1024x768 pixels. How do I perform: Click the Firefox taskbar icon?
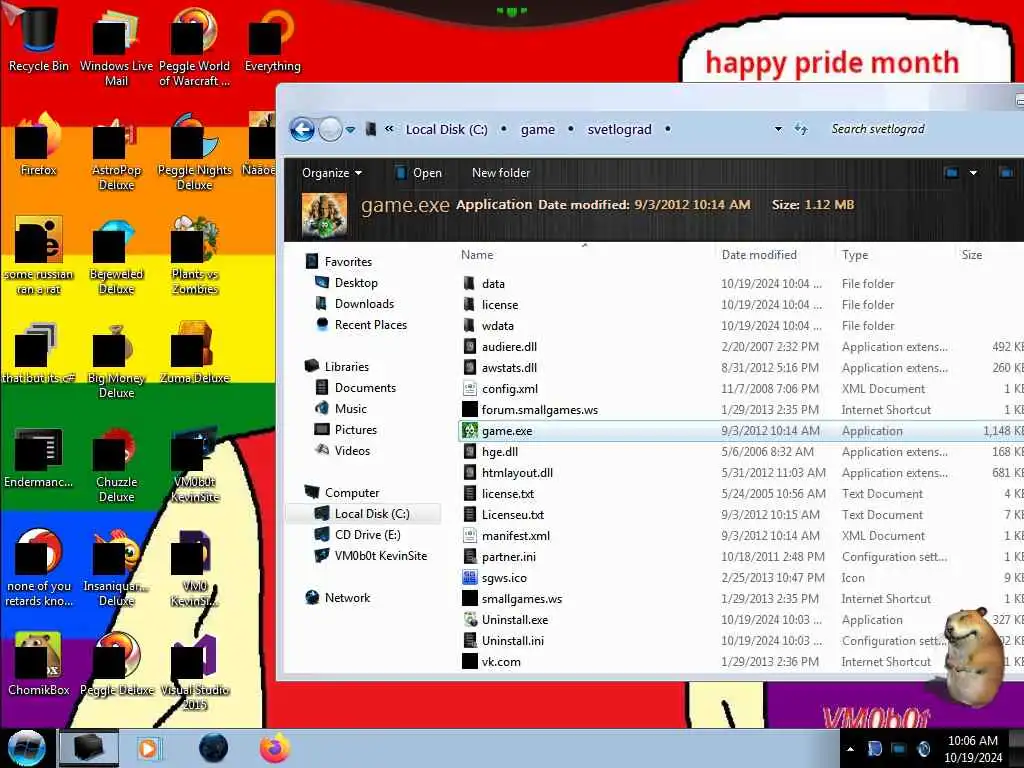pyautogui.click(x=275, y=748)
